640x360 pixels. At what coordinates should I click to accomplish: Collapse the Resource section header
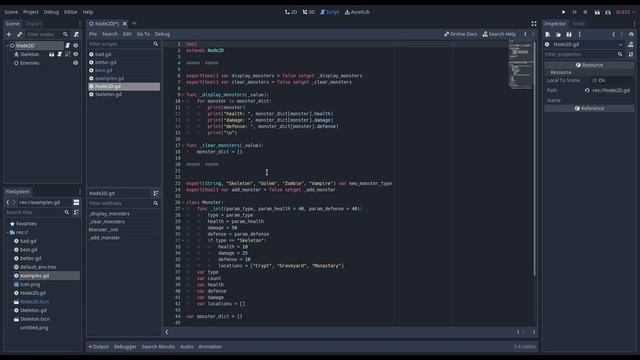pyautogui.click(x=589, y=65)
